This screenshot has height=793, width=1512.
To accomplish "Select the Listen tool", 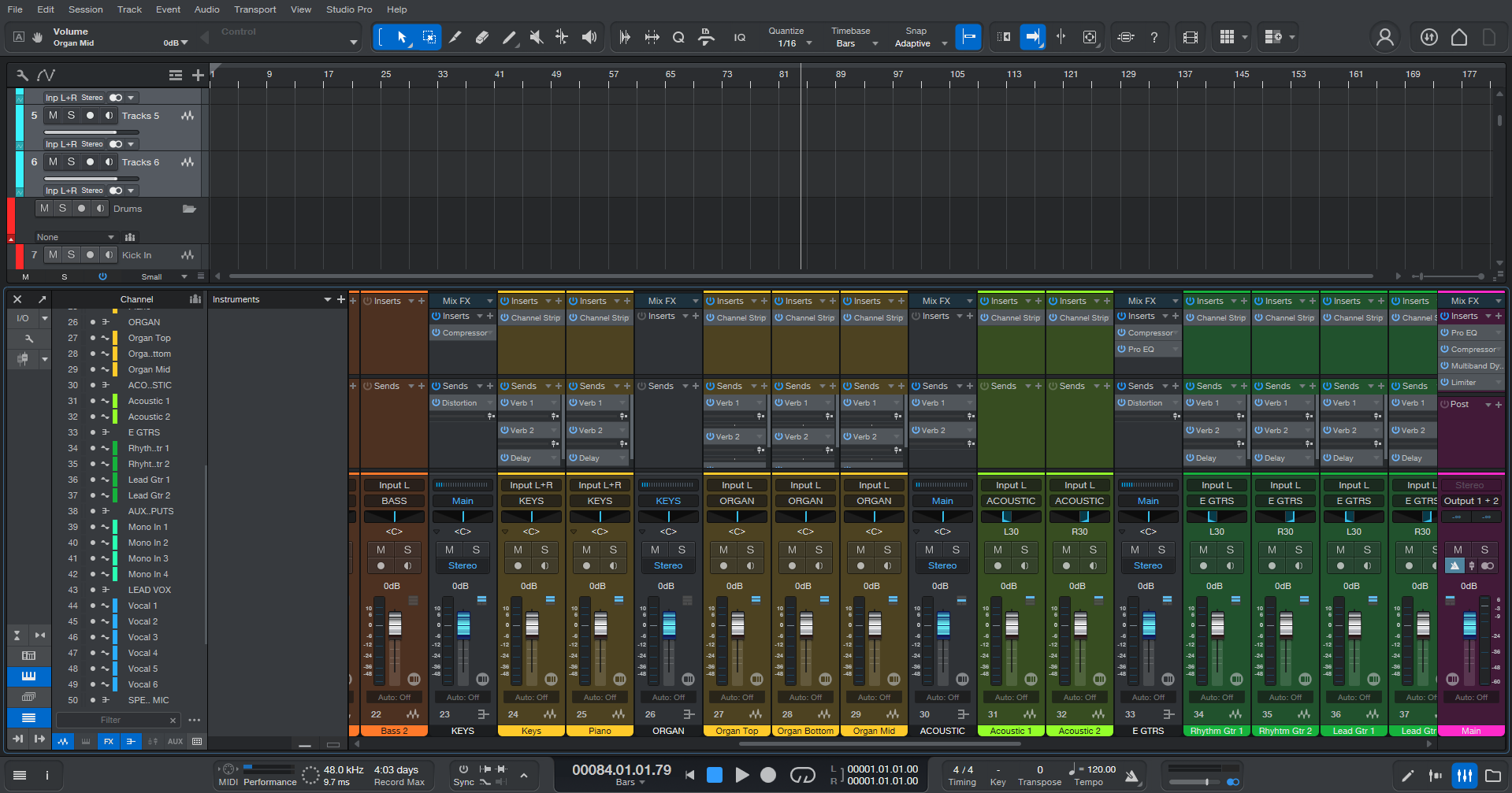I will coord(589,36).
